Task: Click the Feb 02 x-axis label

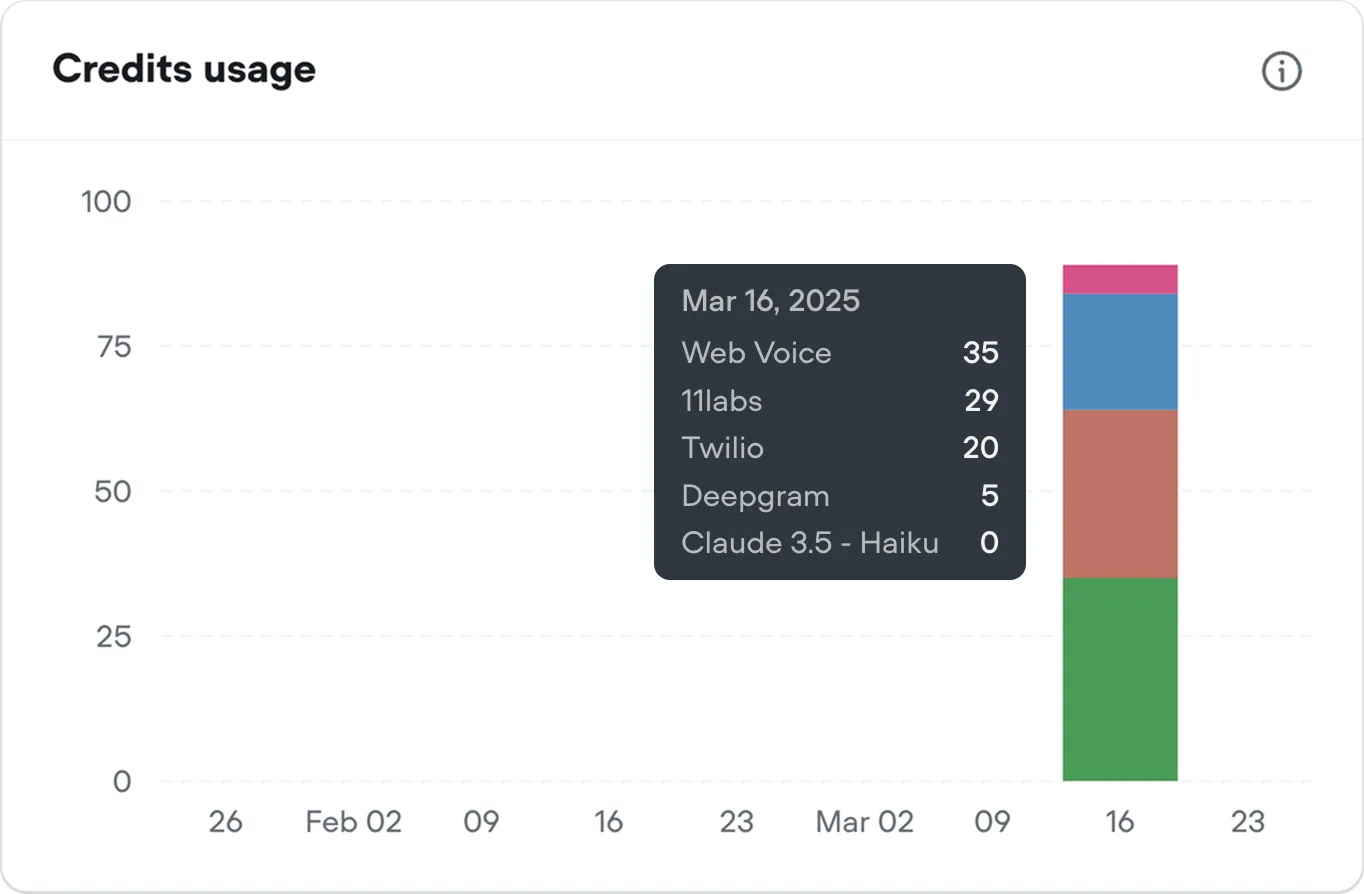Action: 353,822
